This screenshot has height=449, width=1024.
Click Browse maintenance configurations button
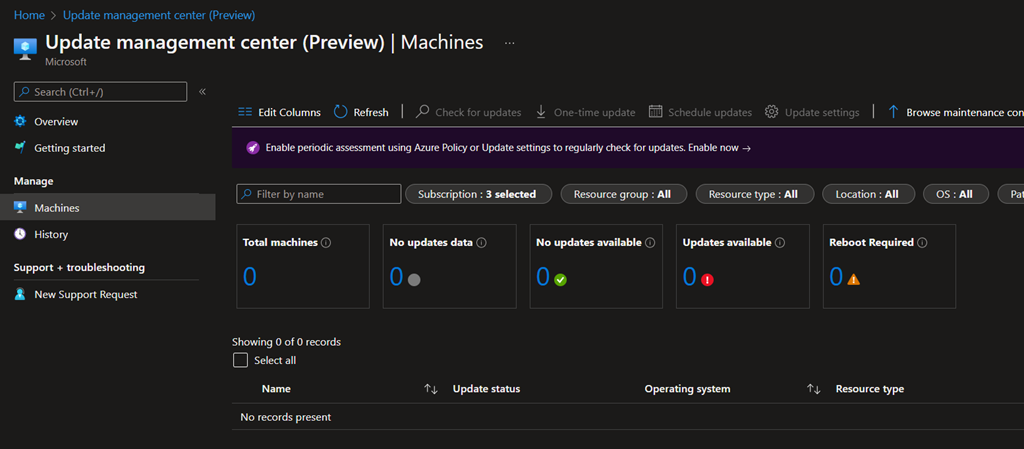955,112
